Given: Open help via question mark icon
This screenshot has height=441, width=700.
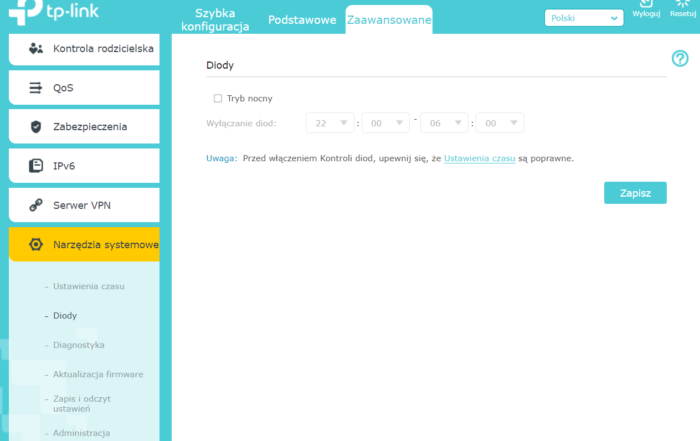Looking at the screenshot, I should pyautogui.click(x=680, y=59).
